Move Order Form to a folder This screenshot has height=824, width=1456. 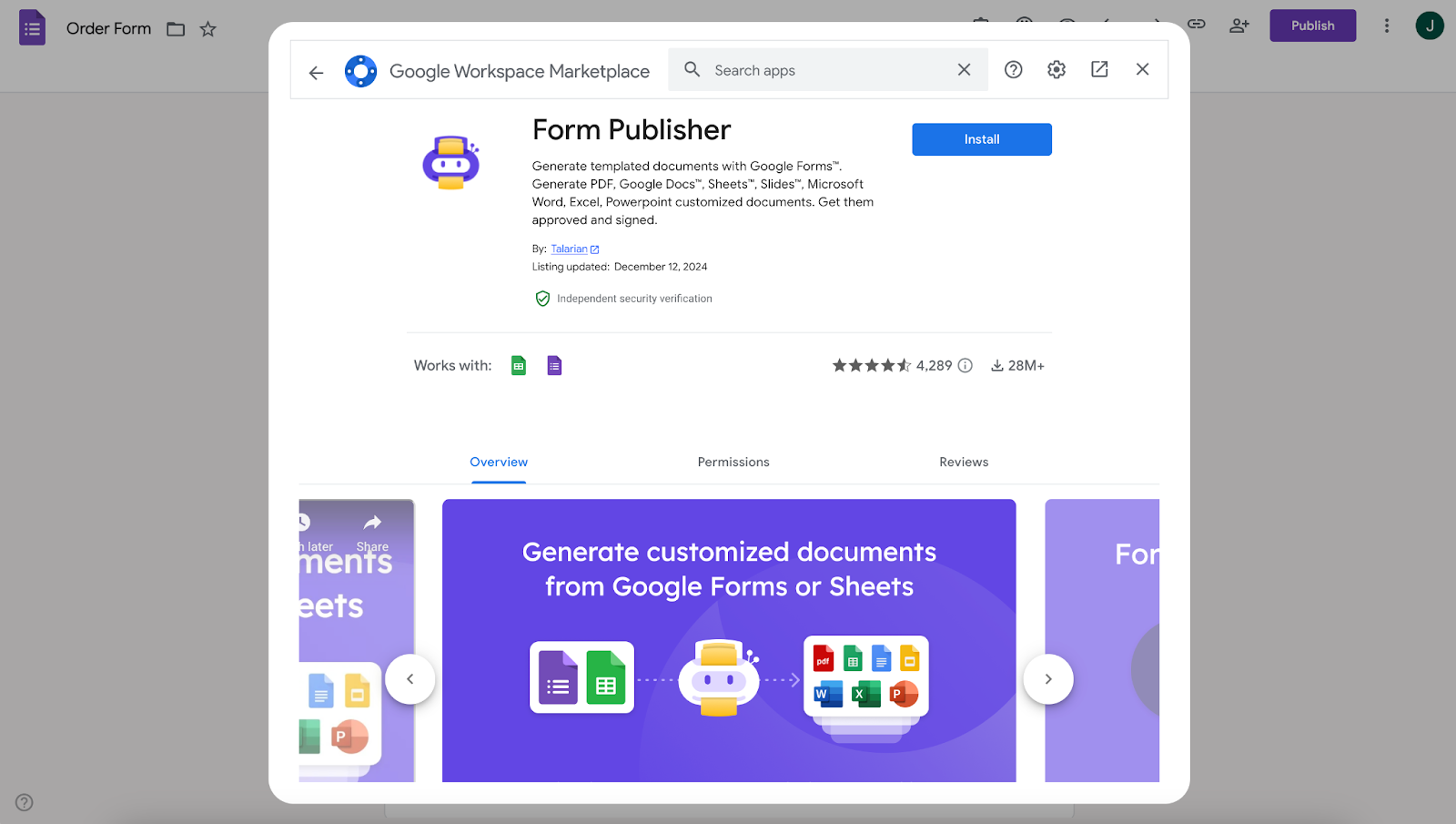click(176, 29)
